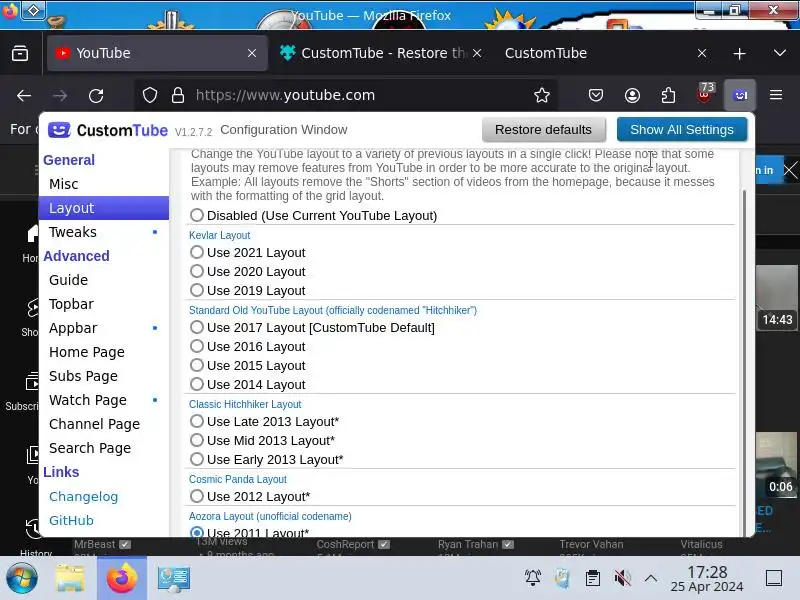
Task: Select the Use 2014 Layout radio button
Action: point(196,384)
